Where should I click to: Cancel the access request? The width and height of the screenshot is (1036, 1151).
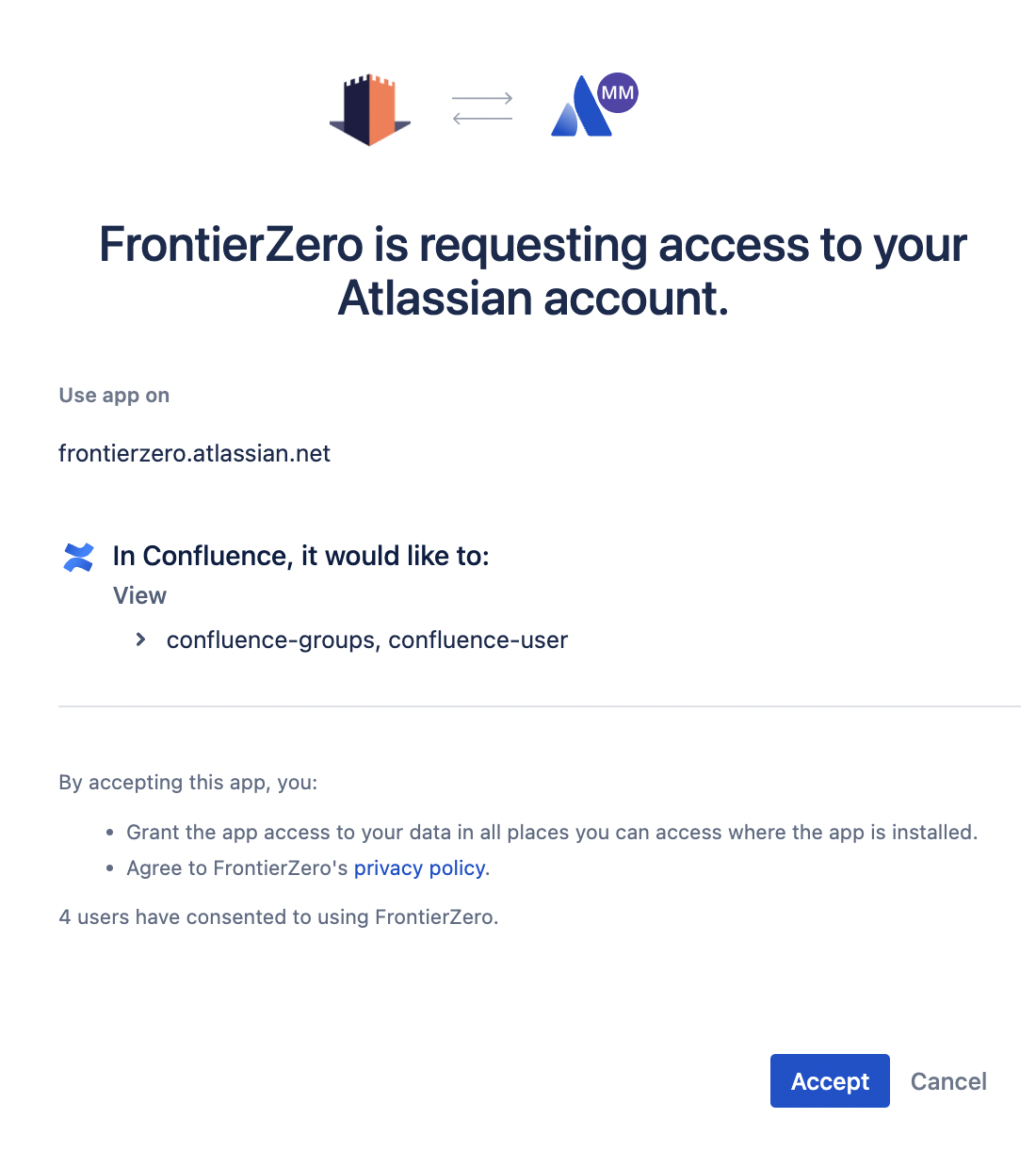coord(948,1081)
